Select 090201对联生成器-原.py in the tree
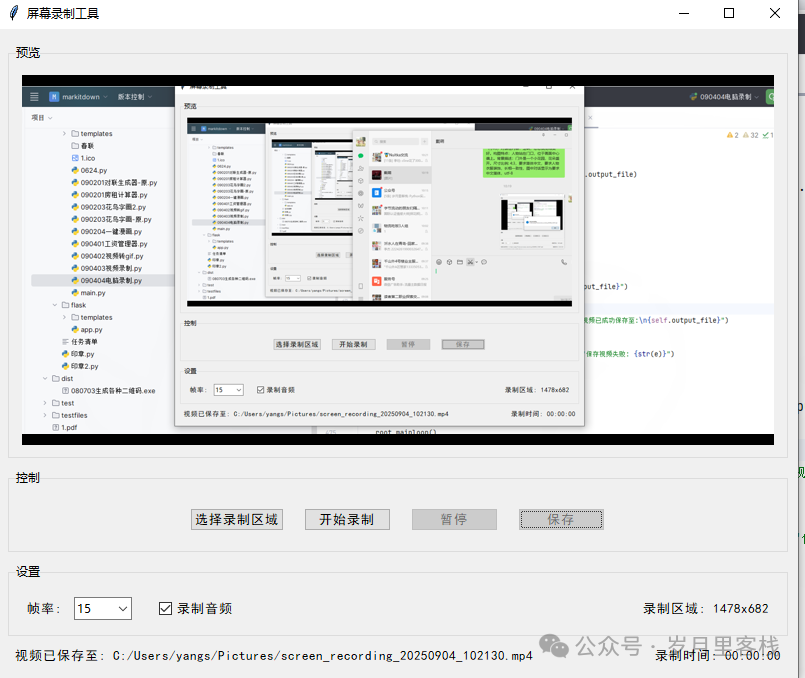 click(114, 182)
